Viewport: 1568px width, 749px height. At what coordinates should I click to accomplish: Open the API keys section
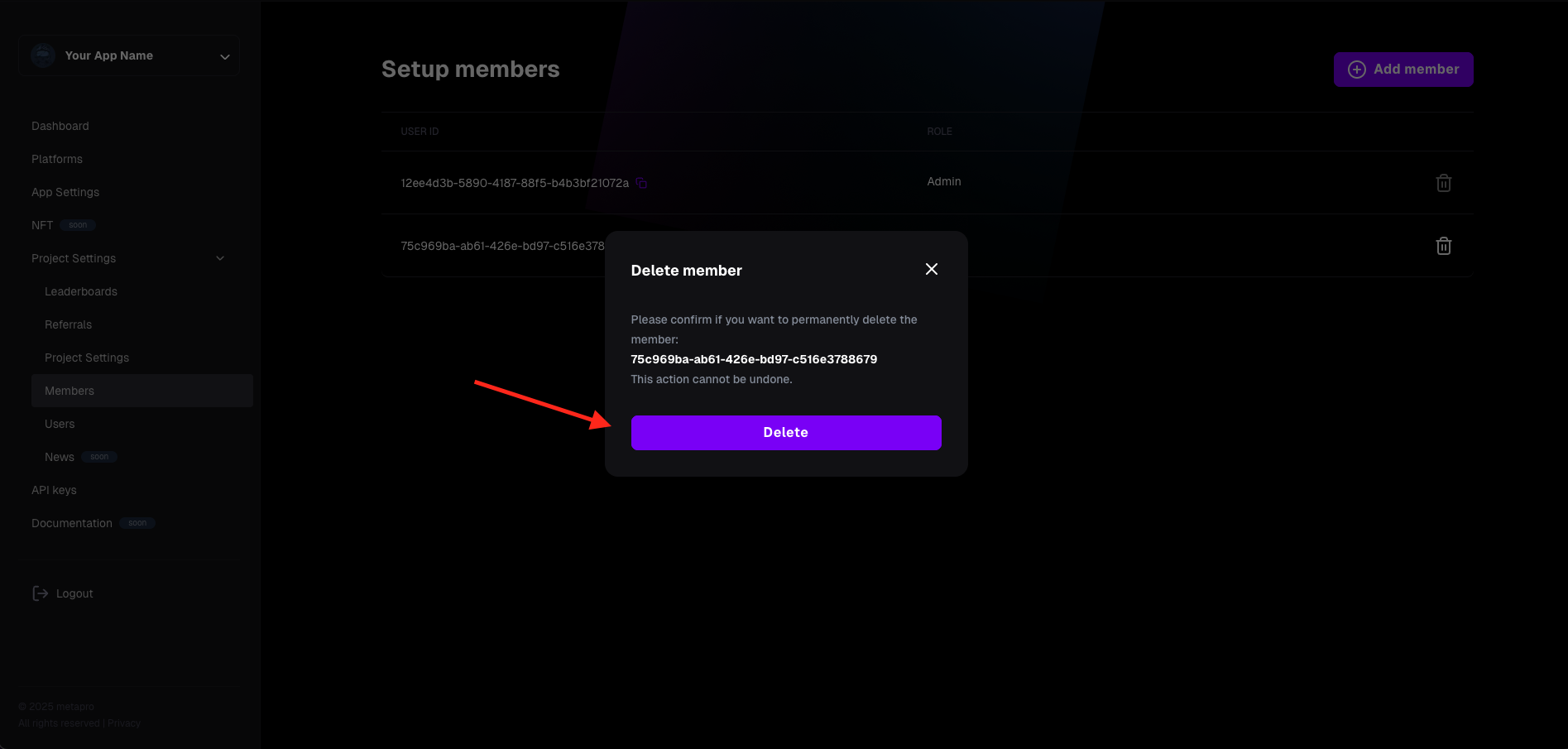54,490
